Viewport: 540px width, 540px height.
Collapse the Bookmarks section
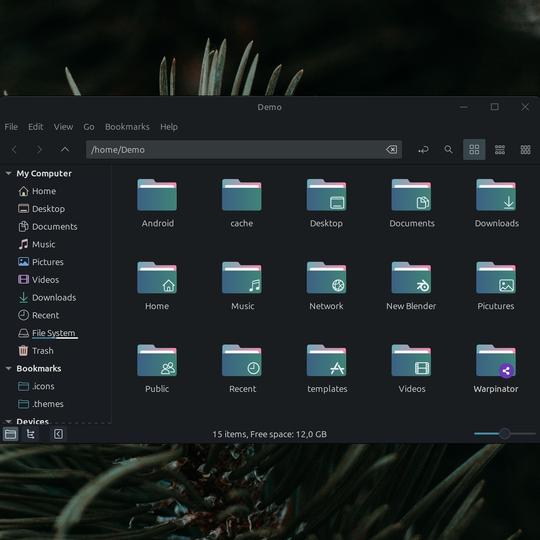8,368
